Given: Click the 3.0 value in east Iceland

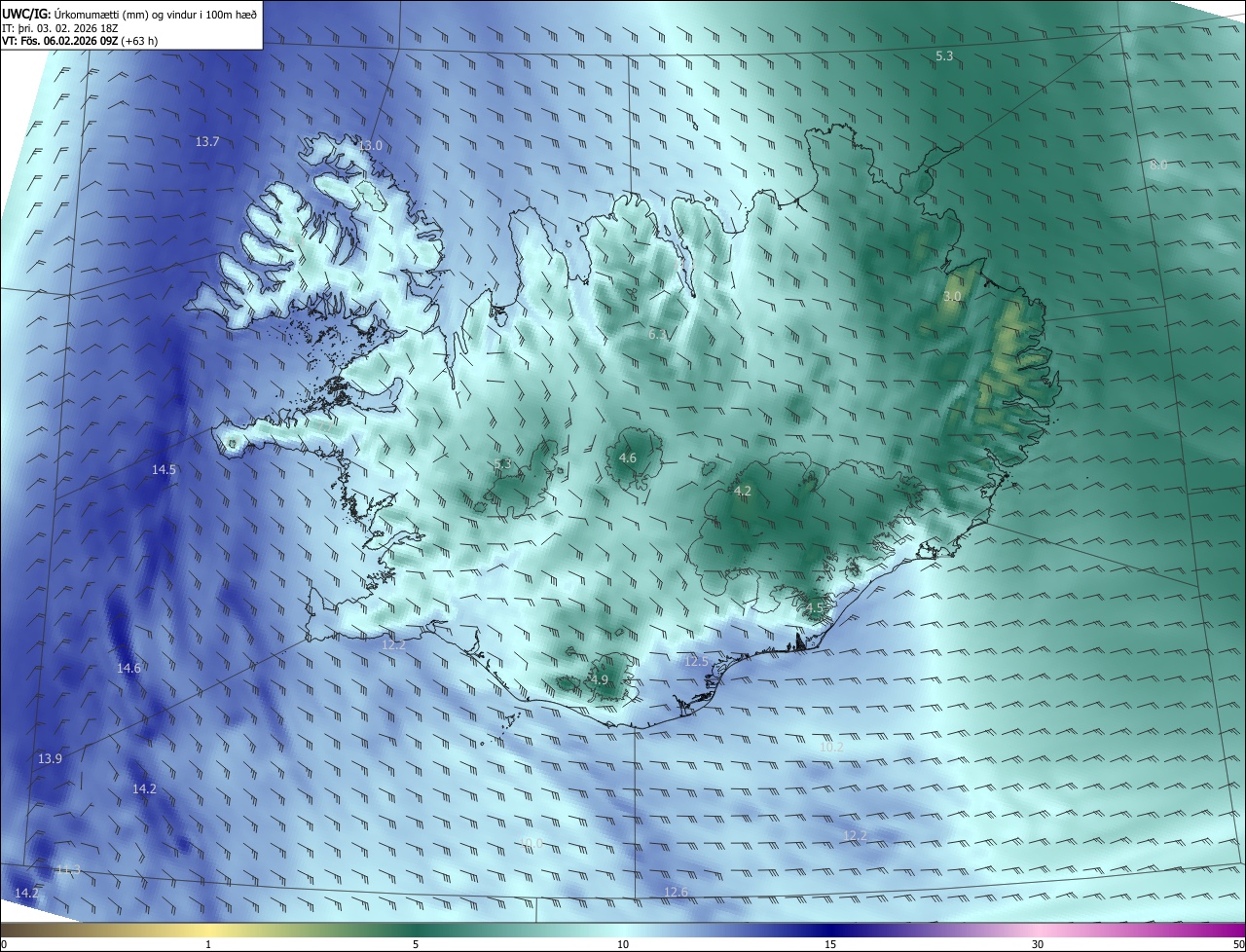Looking at the screenshot, I should (952, 296).
